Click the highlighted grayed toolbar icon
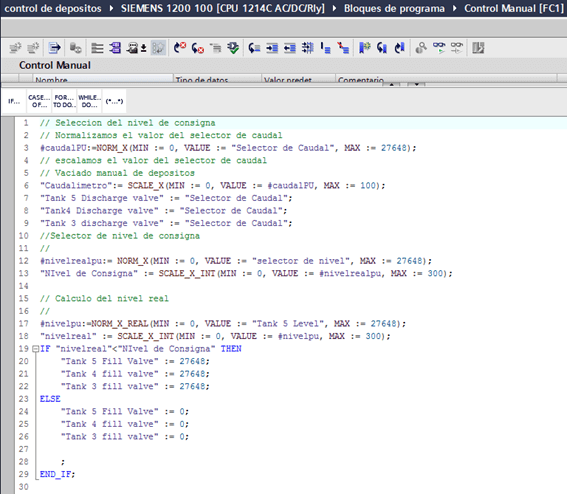The width and height of the screenshot is (567, 494). [x=158, y=48]
